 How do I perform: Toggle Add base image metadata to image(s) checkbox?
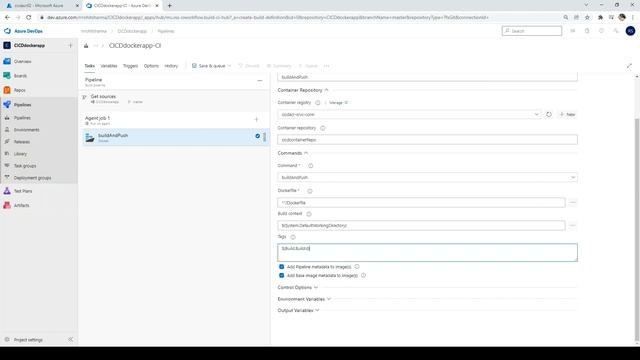click(x=281, y=276)
